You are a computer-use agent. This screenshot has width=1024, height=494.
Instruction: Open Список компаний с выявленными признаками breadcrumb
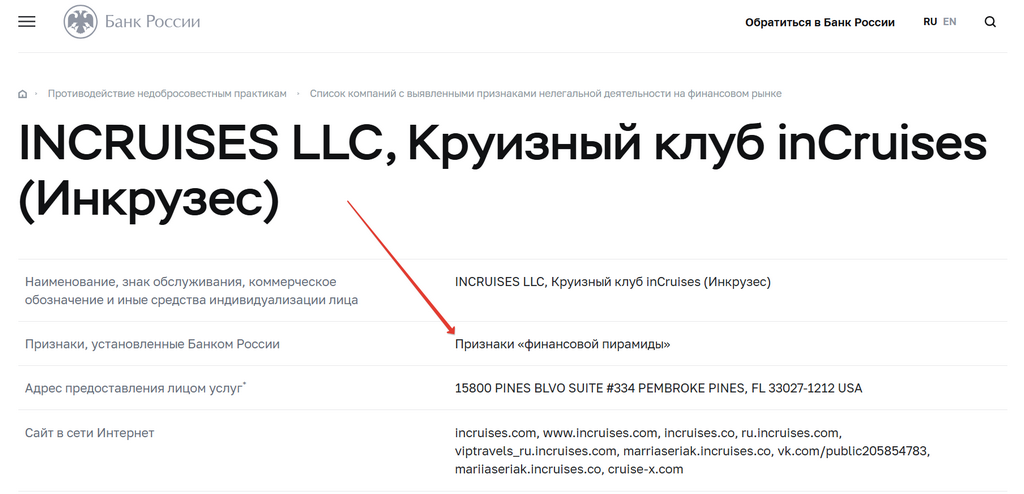545,93
